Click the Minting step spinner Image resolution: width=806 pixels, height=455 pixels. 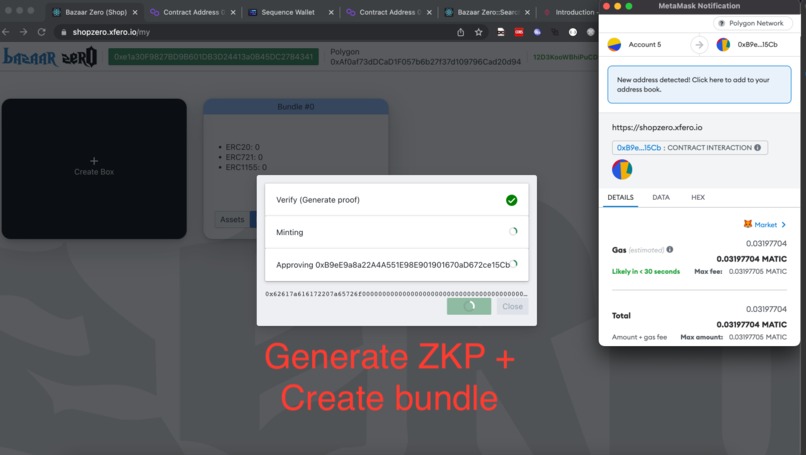[x=513, y=232]
